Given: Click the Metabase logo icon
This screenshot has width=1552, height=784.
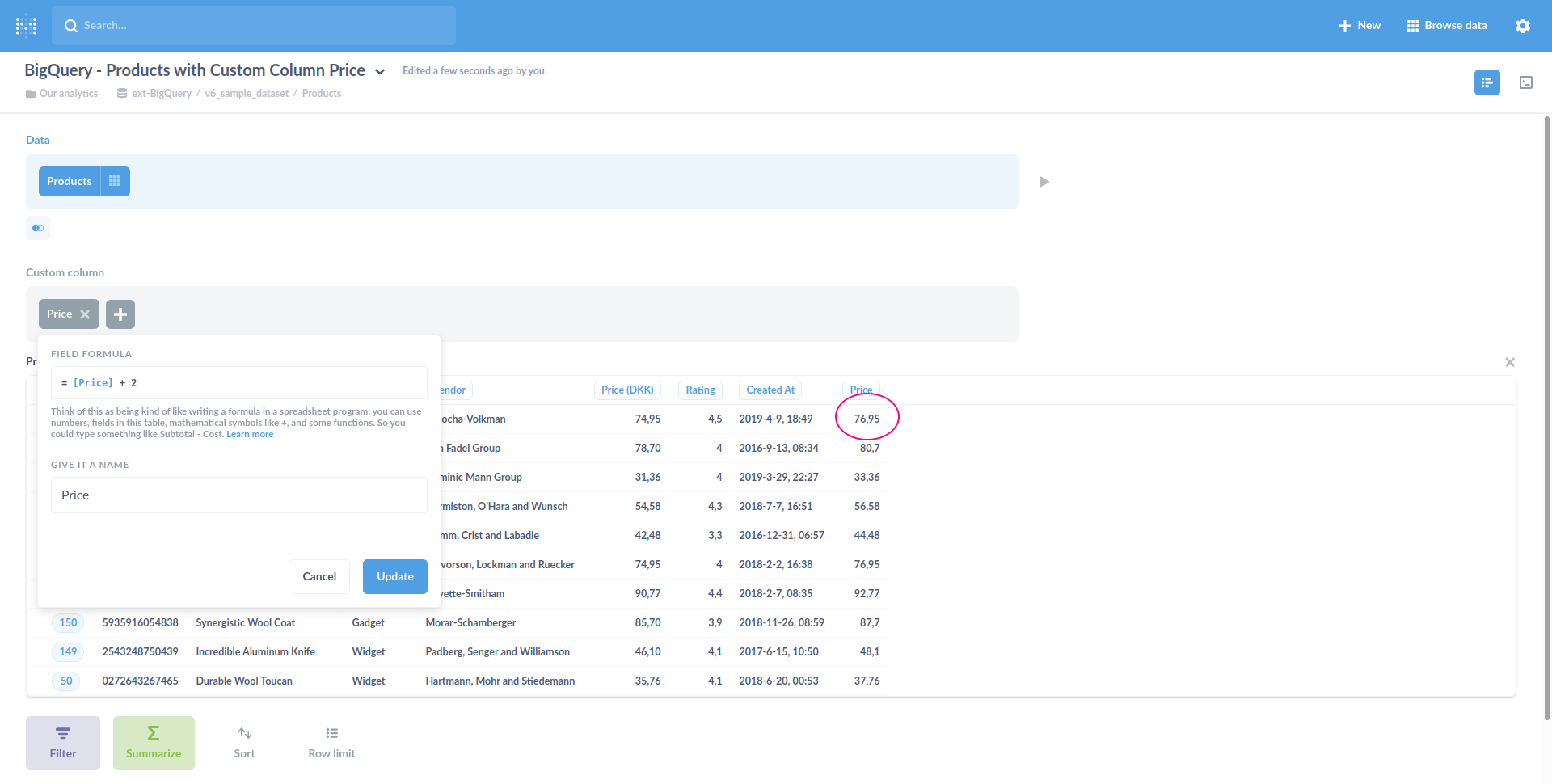Looking at the screenshot, I should pyautogui.click(x=26, y=25).
